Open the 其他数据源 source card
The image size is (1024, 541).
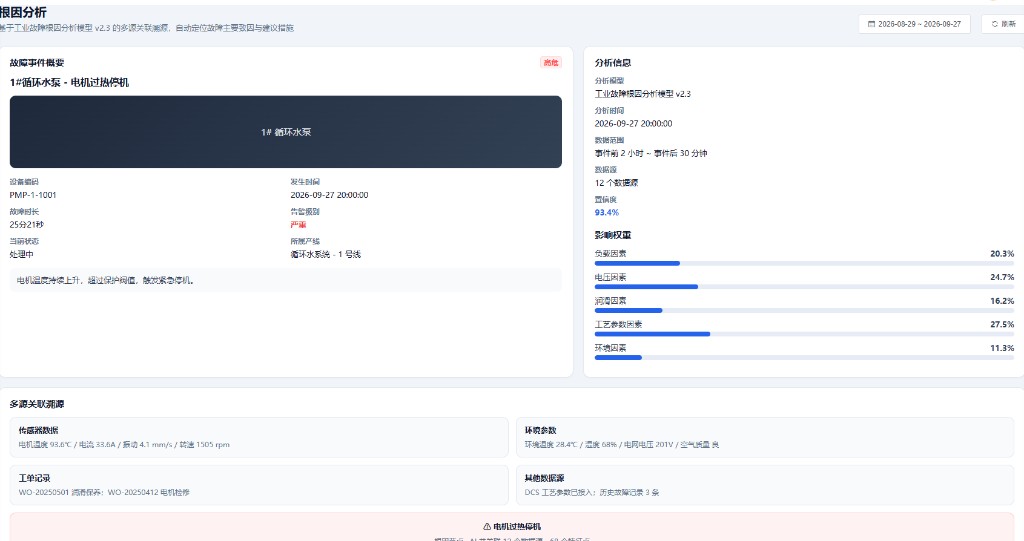pyautogui.click(x=765, y=485)
